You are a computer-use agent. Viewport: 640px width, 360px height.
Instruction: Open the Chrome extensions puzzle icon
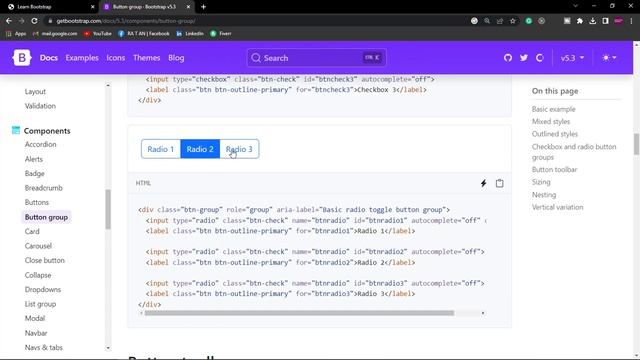(x=580, y=21)
